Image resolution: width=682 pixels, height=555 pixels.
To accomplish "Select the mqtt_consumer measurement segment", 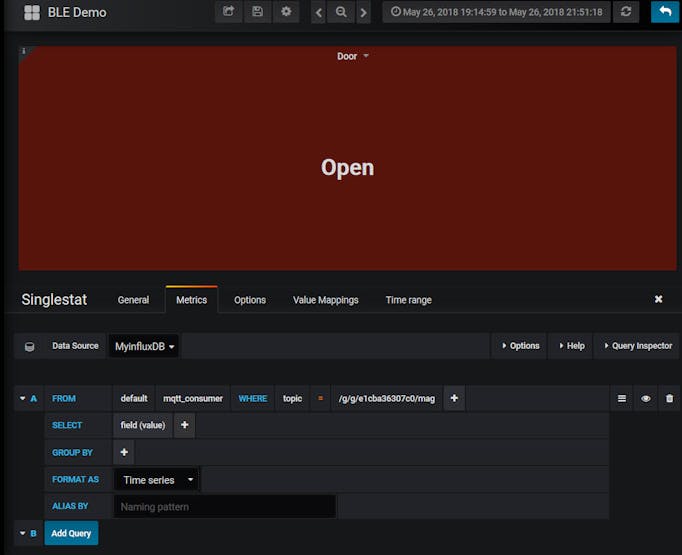I will tap(193, 398).
